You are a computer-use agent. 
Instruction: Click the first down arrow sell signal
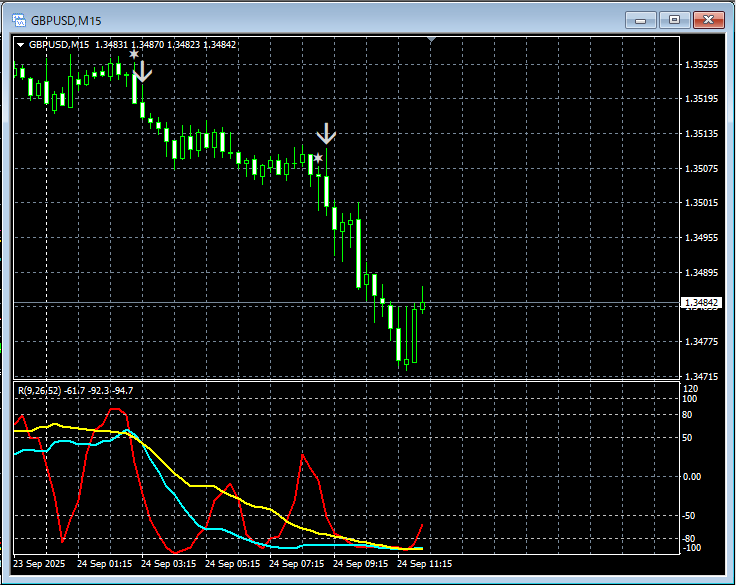pyautogui.click(x=143, y=71)
